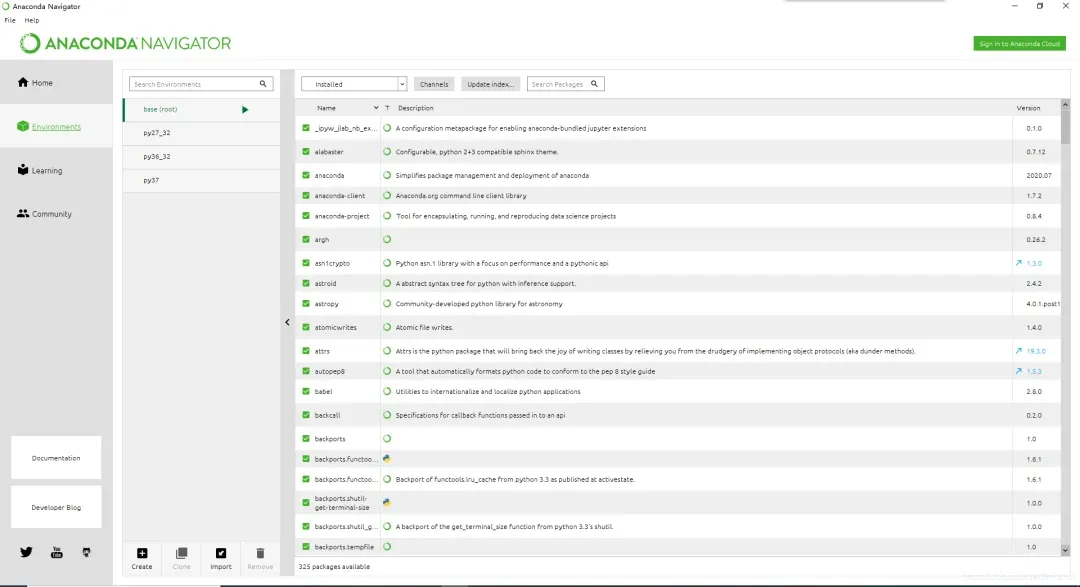
Task: Click the Version column header
Action: [1028, 108]
